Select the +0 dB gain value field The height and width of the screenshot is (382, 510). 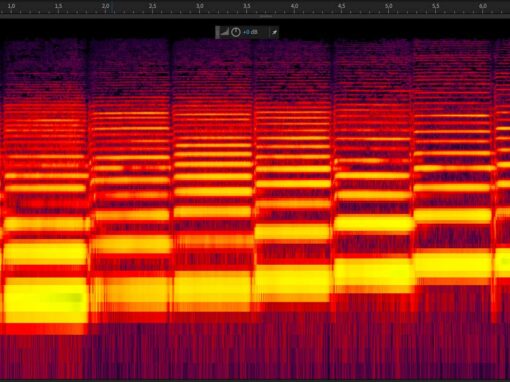pos(250,32)
